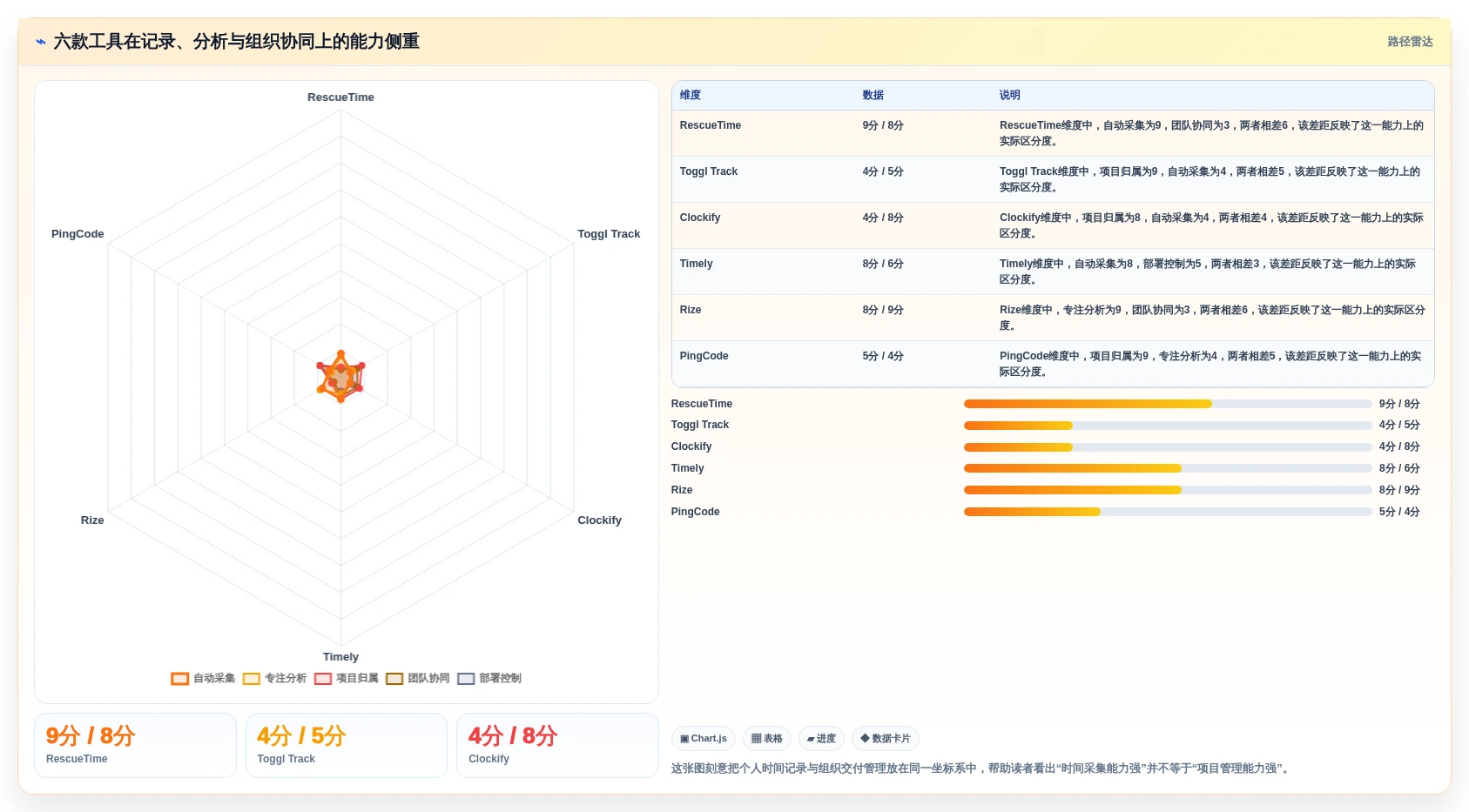The width and height of the screenshot is (1469, 812).
Task: Click the RescueTime progress bar
Action: 1168,404
